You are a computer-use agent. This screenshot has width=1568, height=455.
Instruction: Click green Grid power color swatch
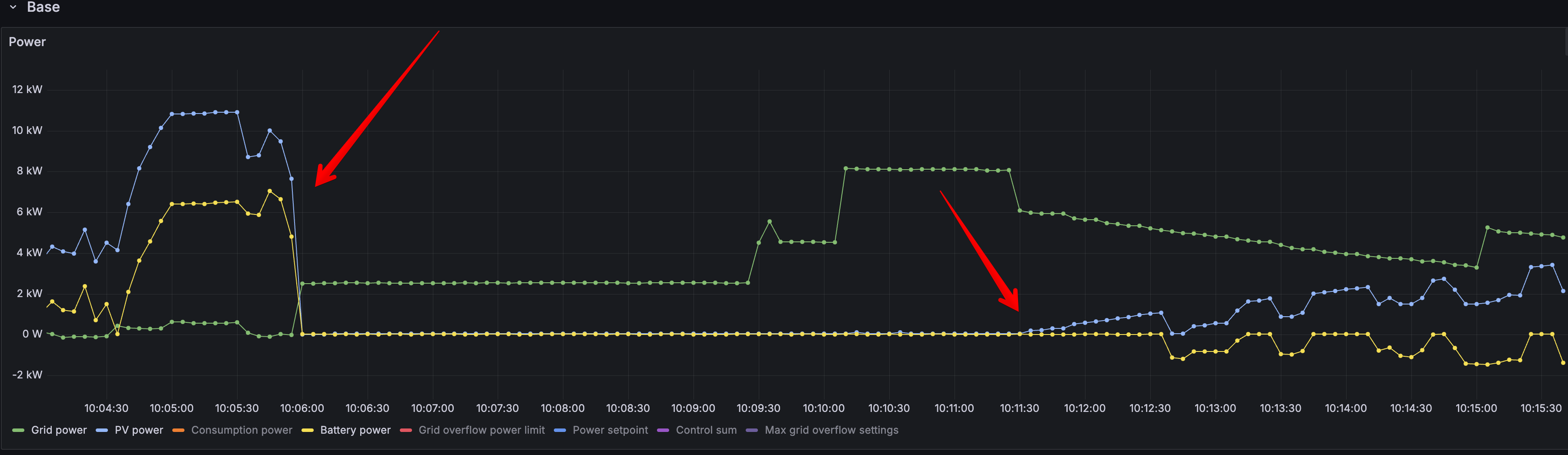pos(18,431)
